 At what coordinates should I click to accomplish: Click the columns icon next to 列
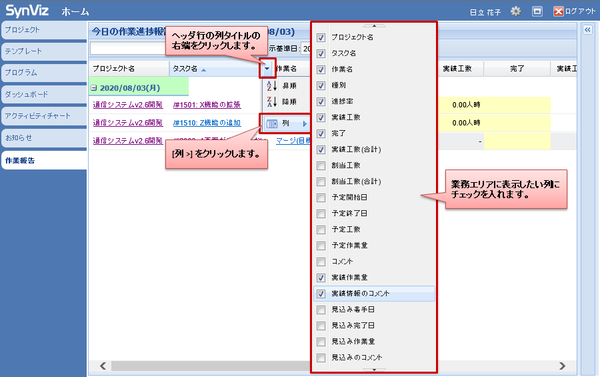[272, 124]
